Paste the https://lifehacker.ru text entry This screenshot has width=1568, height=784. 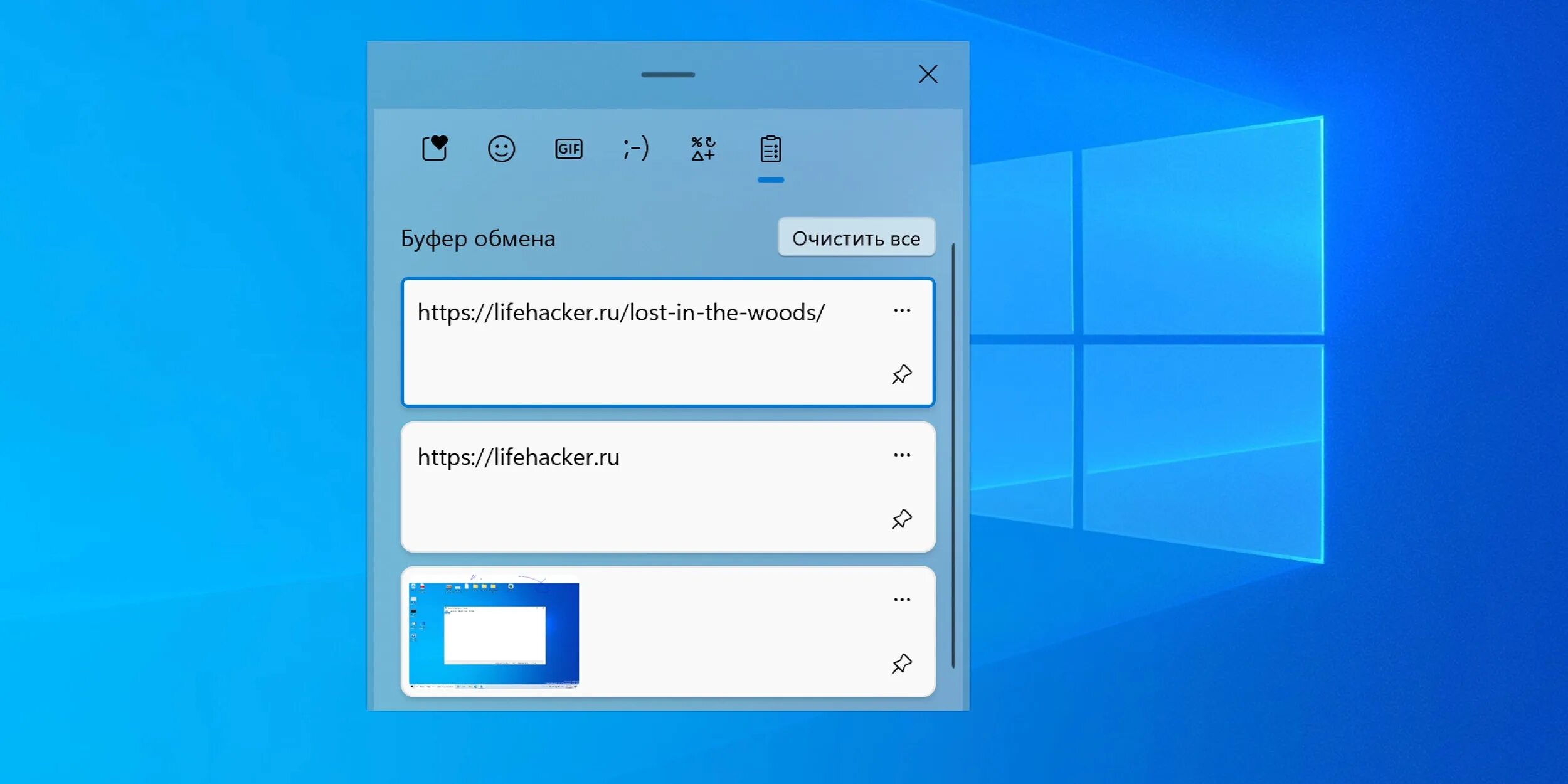pos(518,457)
